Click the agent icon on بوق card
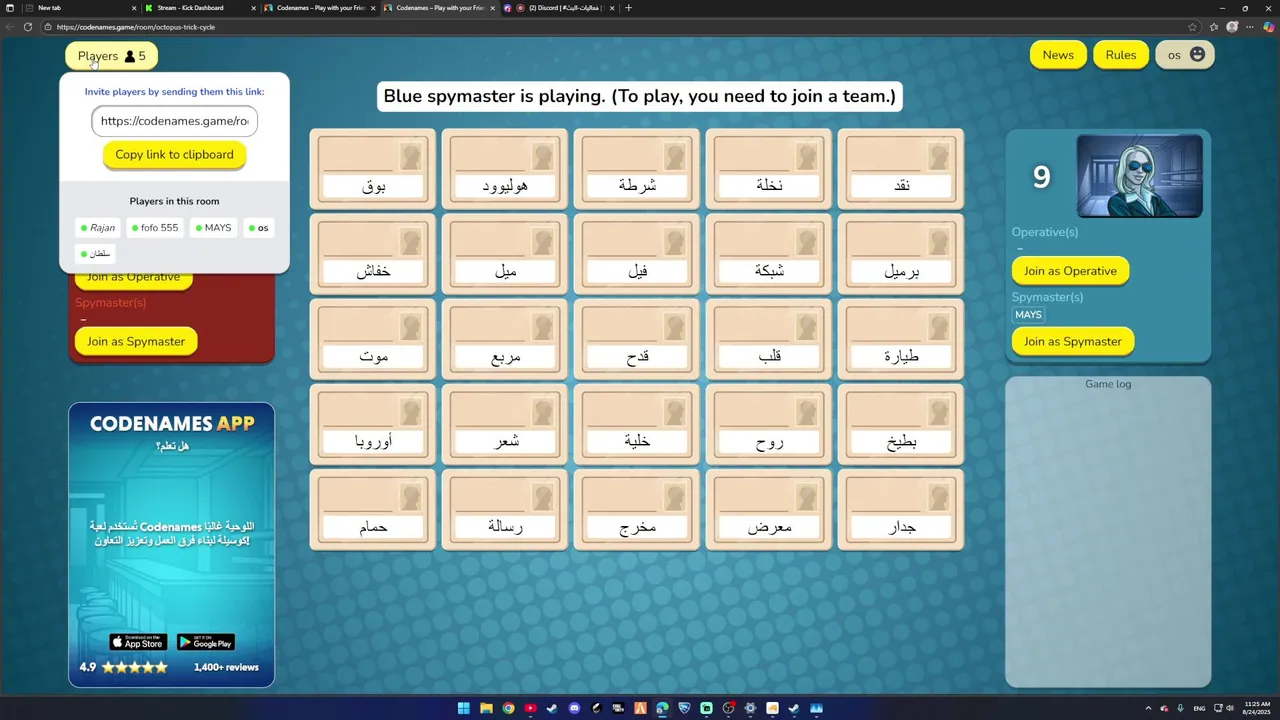The width and height of the screenshot is (1280, 720). tap(410, 157)
